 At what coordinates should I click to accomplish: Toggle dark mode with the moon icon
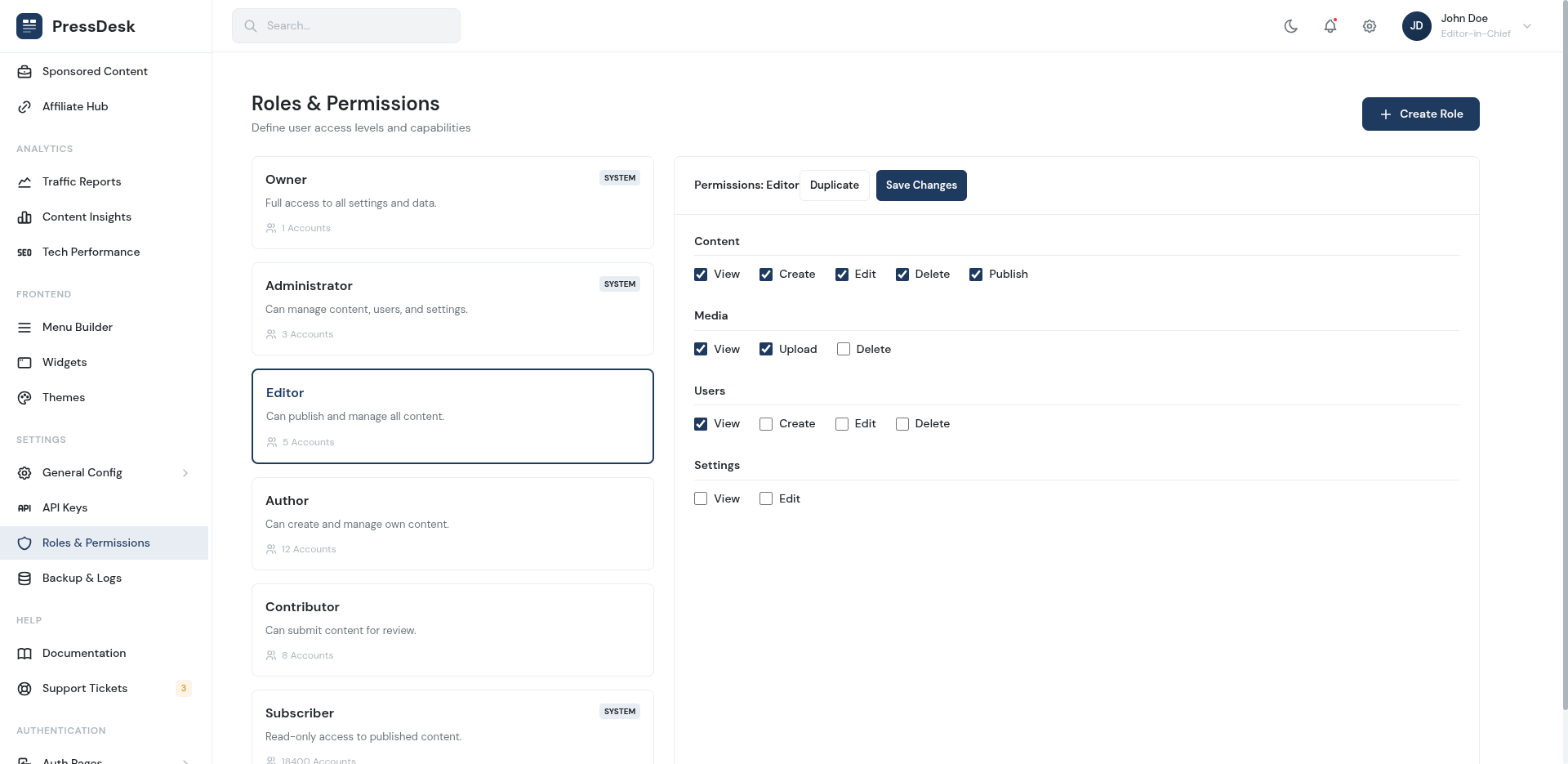[1290, 25]
